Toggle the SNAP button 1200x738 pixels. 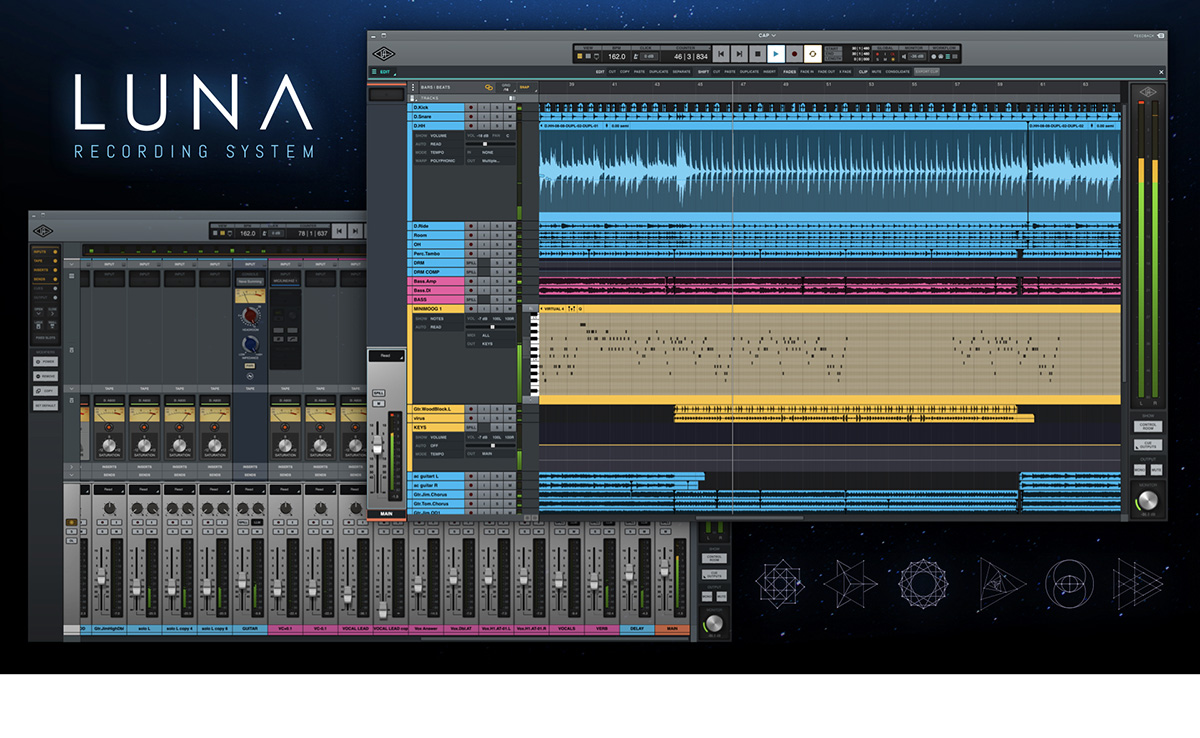tap(524, 87)
